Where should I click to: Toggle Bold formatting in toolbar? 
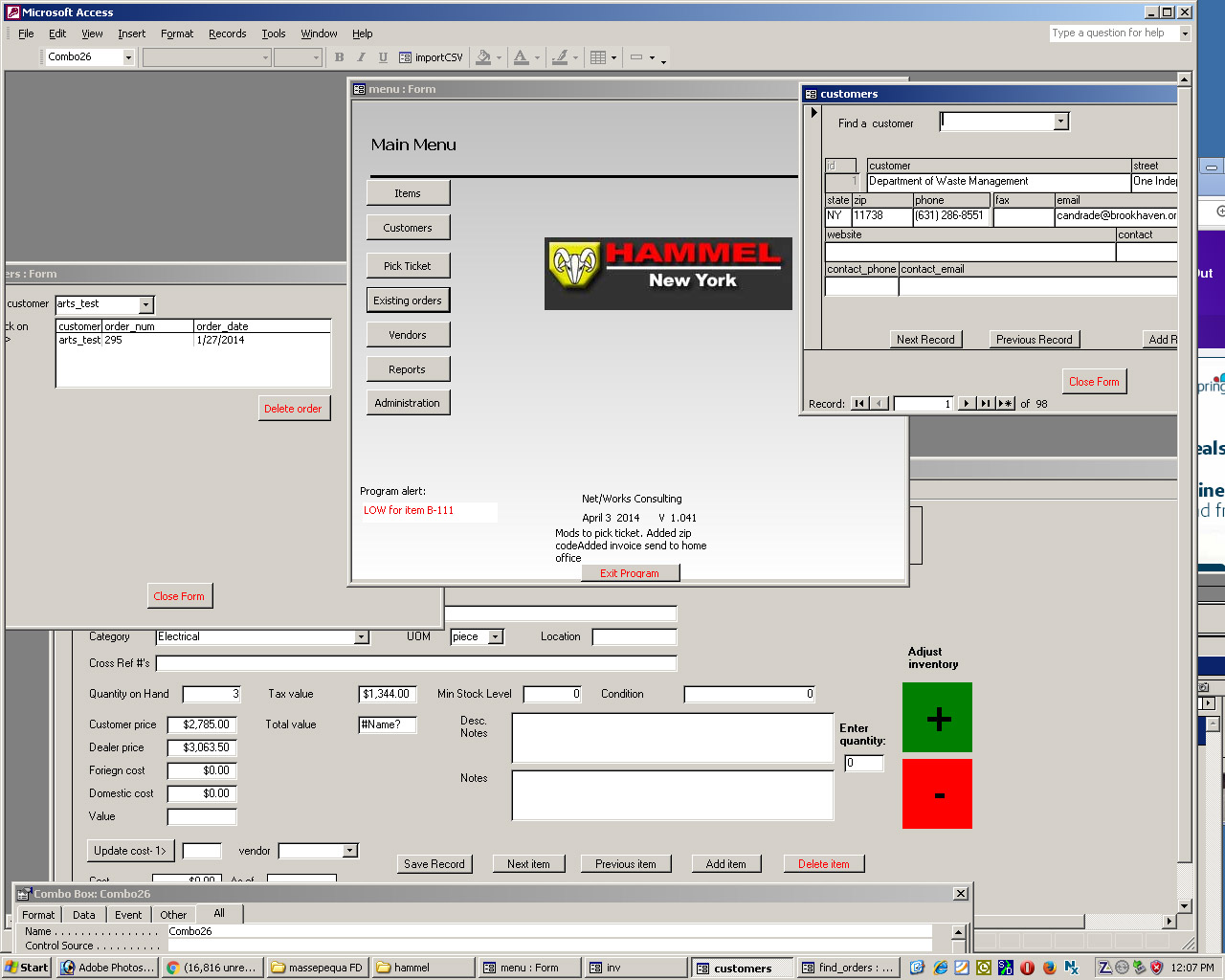[x=340, y=57]
